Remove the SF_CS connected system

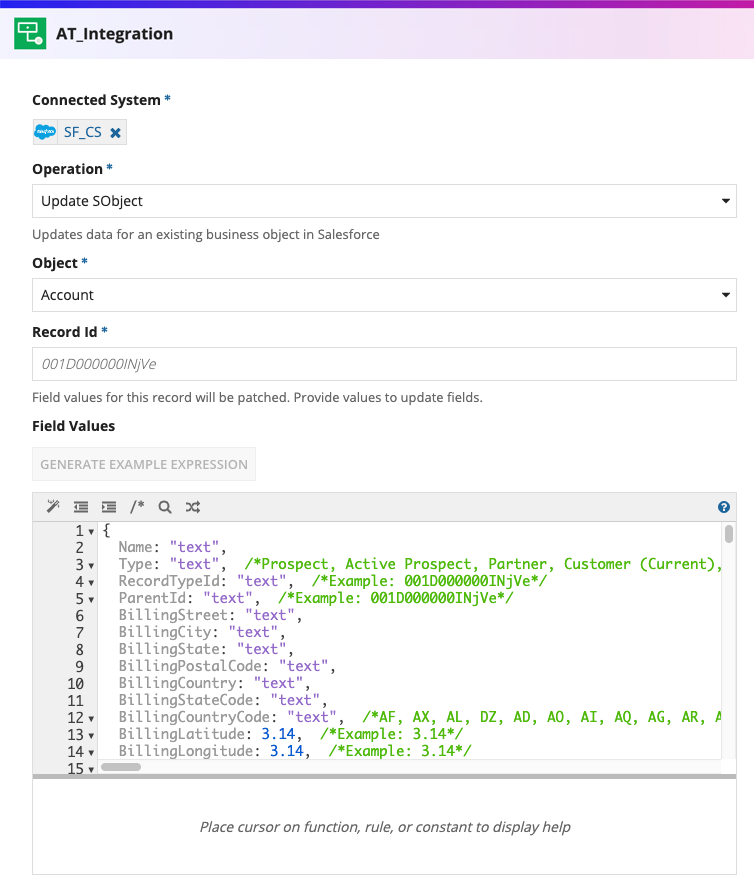click(x=115, y=133)
